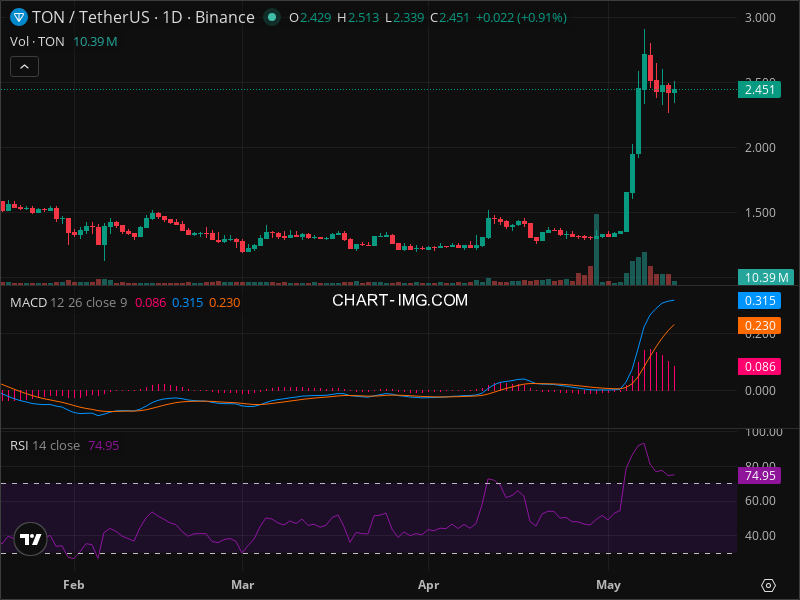Click the Apr label on time axis
The width and height of the screenshot is (800, 600).
[x=429, y=585]
